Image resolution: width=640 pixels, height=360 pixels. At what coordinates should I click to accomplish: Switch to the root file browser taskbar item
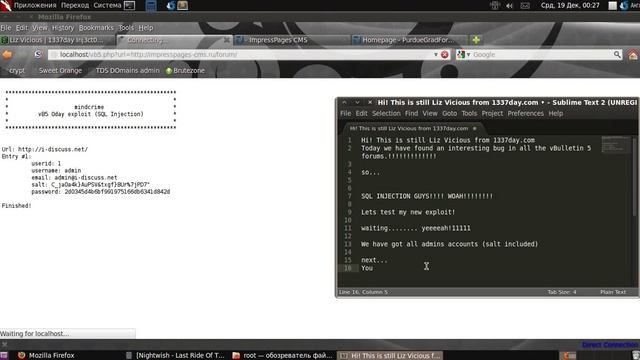click(283, 356)
